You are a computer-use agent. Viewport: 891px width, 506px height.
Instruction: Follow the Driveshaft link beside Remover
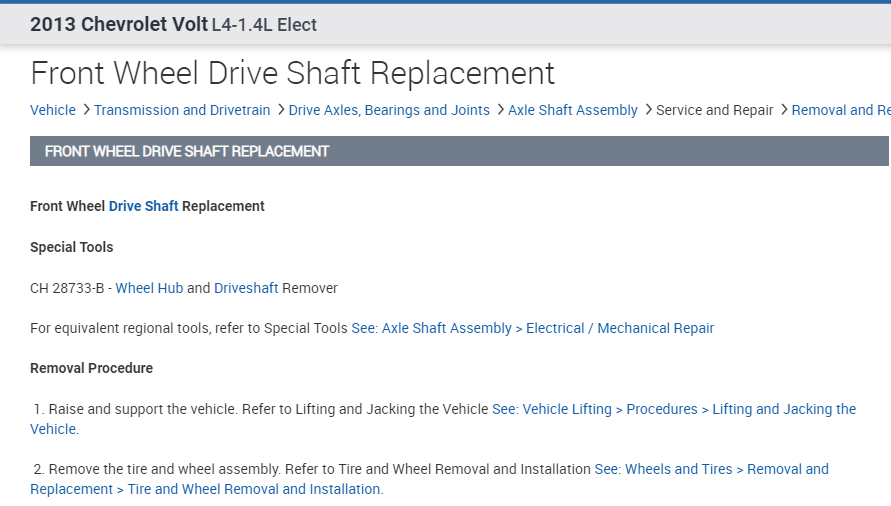click(246, 288)
